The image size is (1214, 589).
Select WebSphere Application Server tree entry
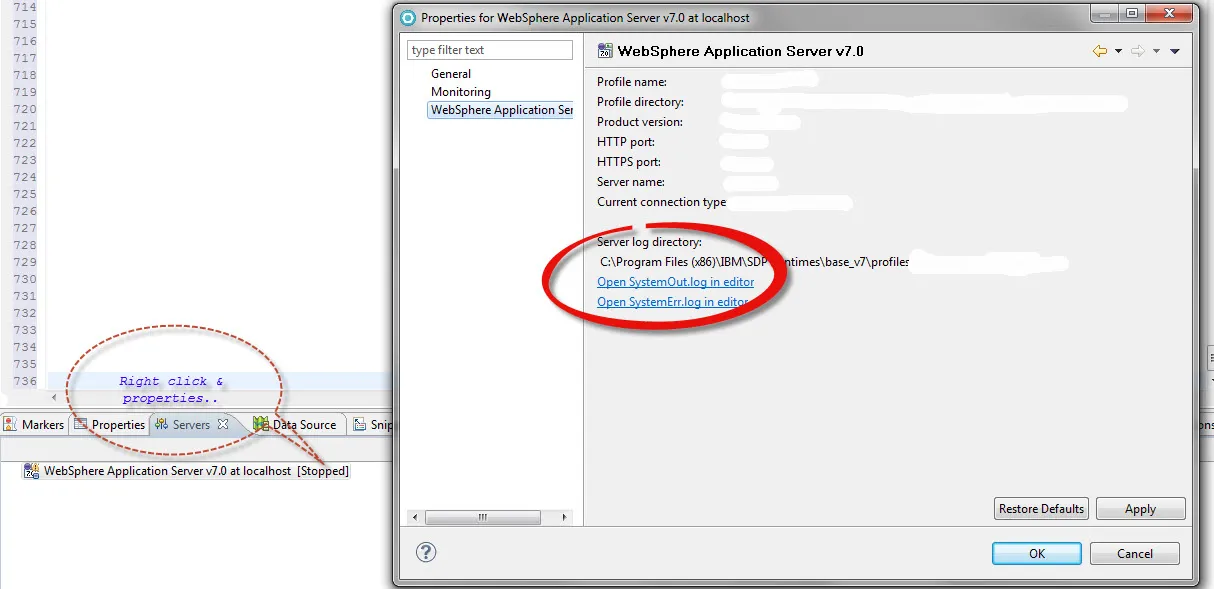[501, 110]
